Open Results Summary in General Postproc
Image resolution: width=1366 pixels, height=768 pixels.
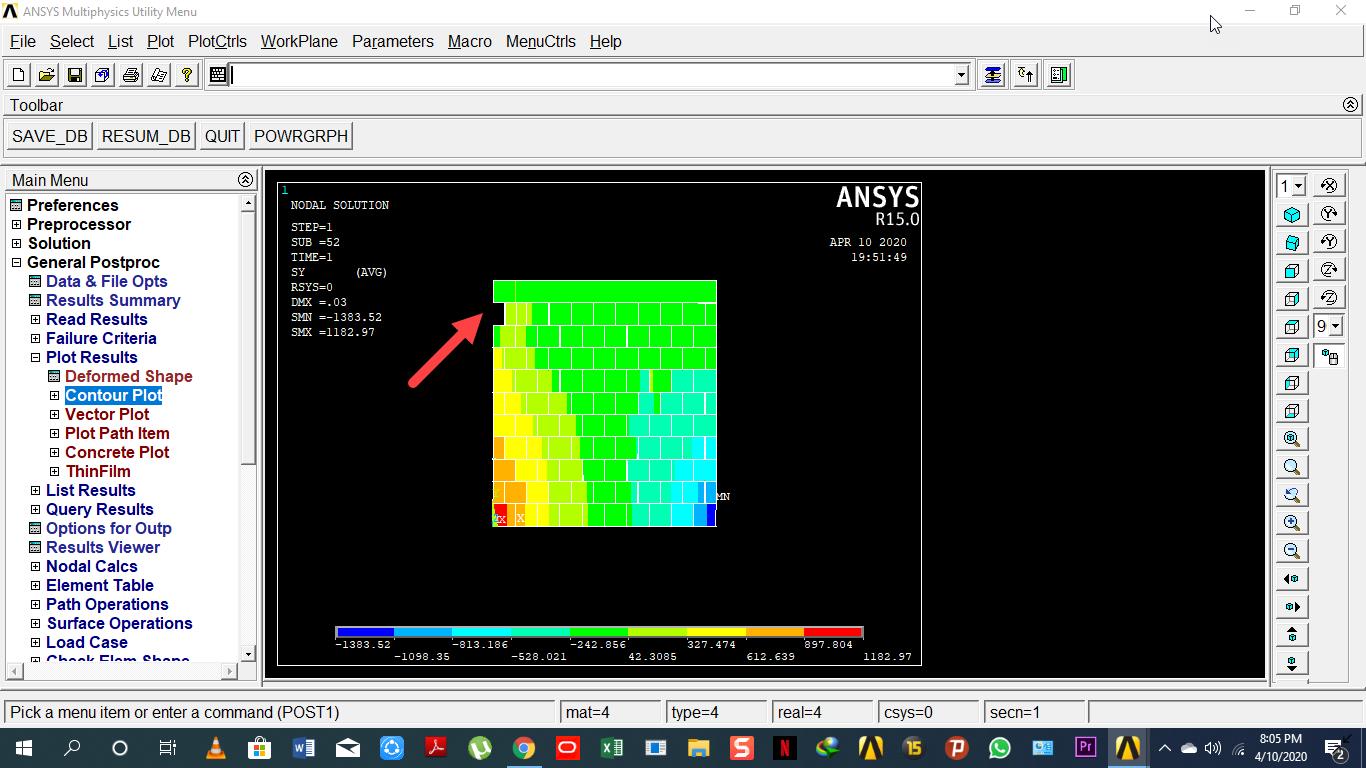click(113, 300)
